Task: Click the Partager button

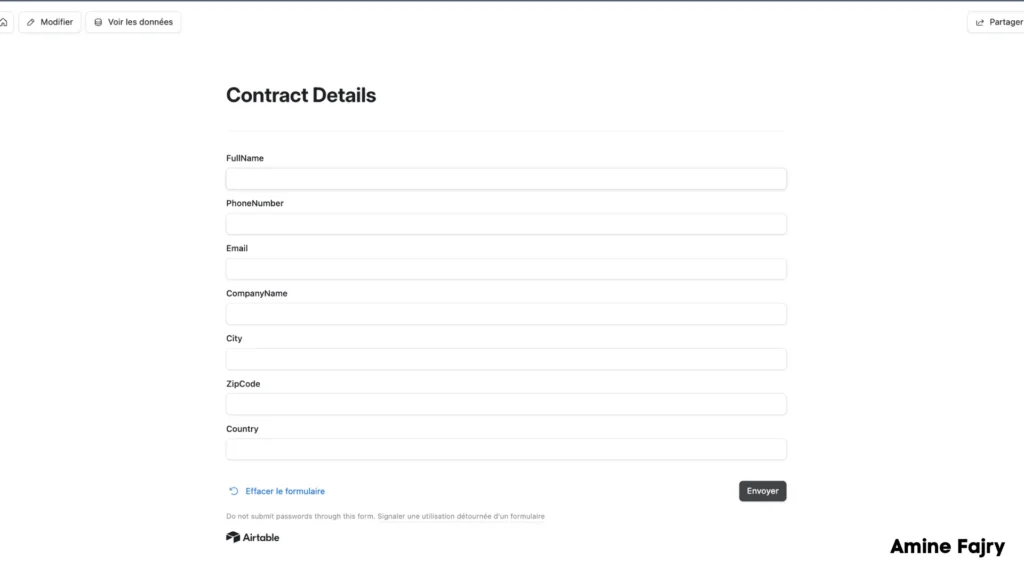Action: [x=997, y=22]
